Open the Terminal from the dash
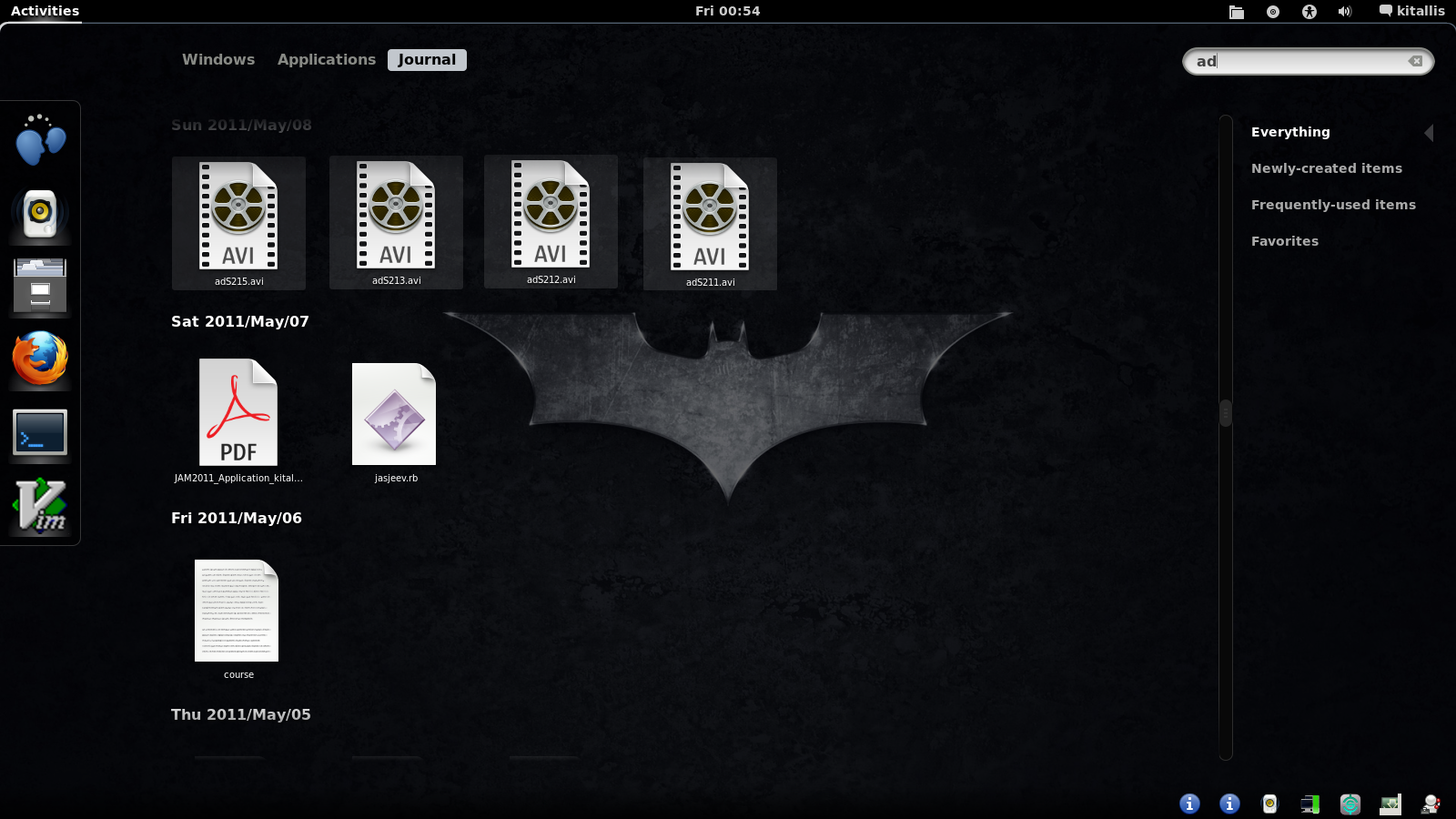The height and width of the screenshot is (819, 1456). (x=40, y=432)
